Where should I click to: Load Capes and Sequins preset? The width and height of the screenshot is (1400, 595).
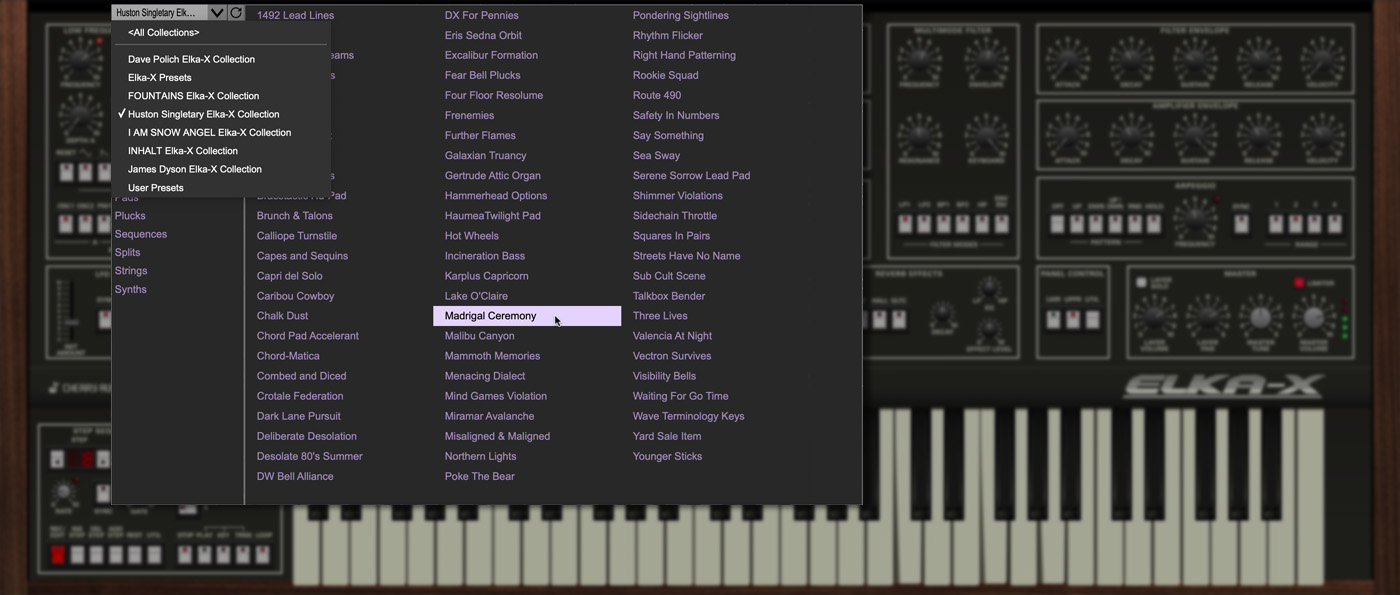tap(302, 256)
